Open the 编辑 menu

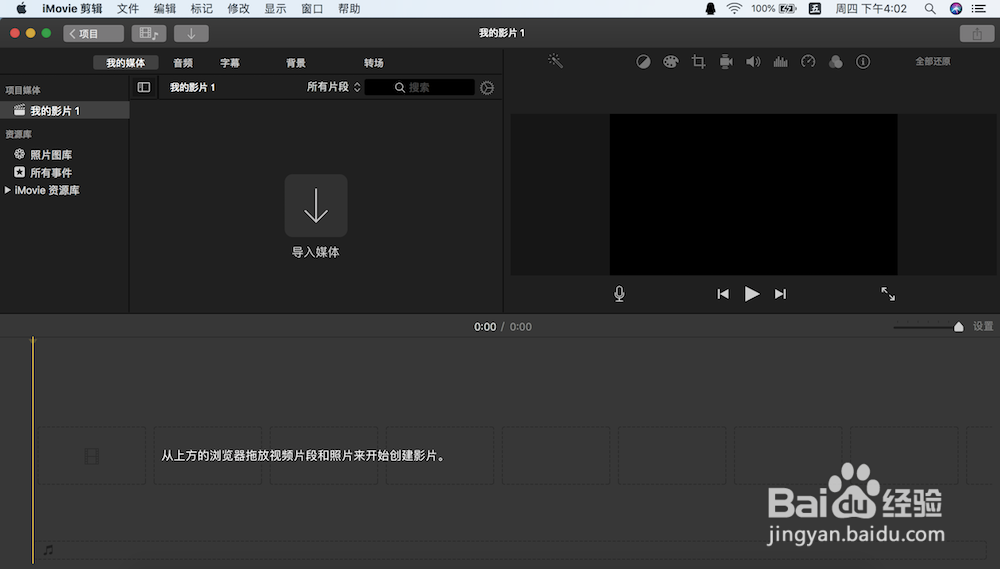[165, 8]
